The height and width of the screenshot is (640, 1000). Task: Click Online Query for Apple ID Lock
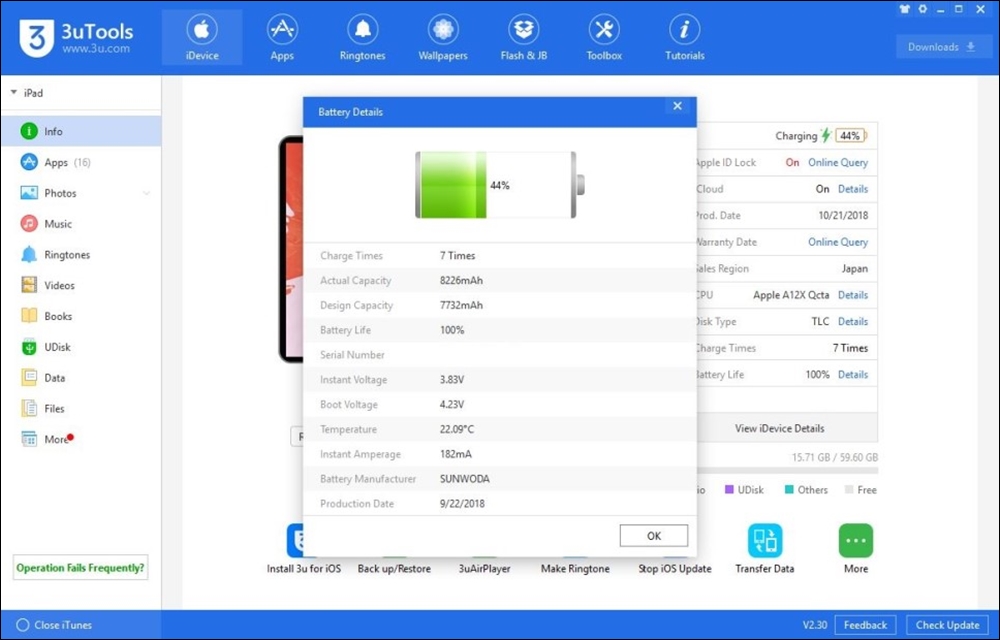838,163
